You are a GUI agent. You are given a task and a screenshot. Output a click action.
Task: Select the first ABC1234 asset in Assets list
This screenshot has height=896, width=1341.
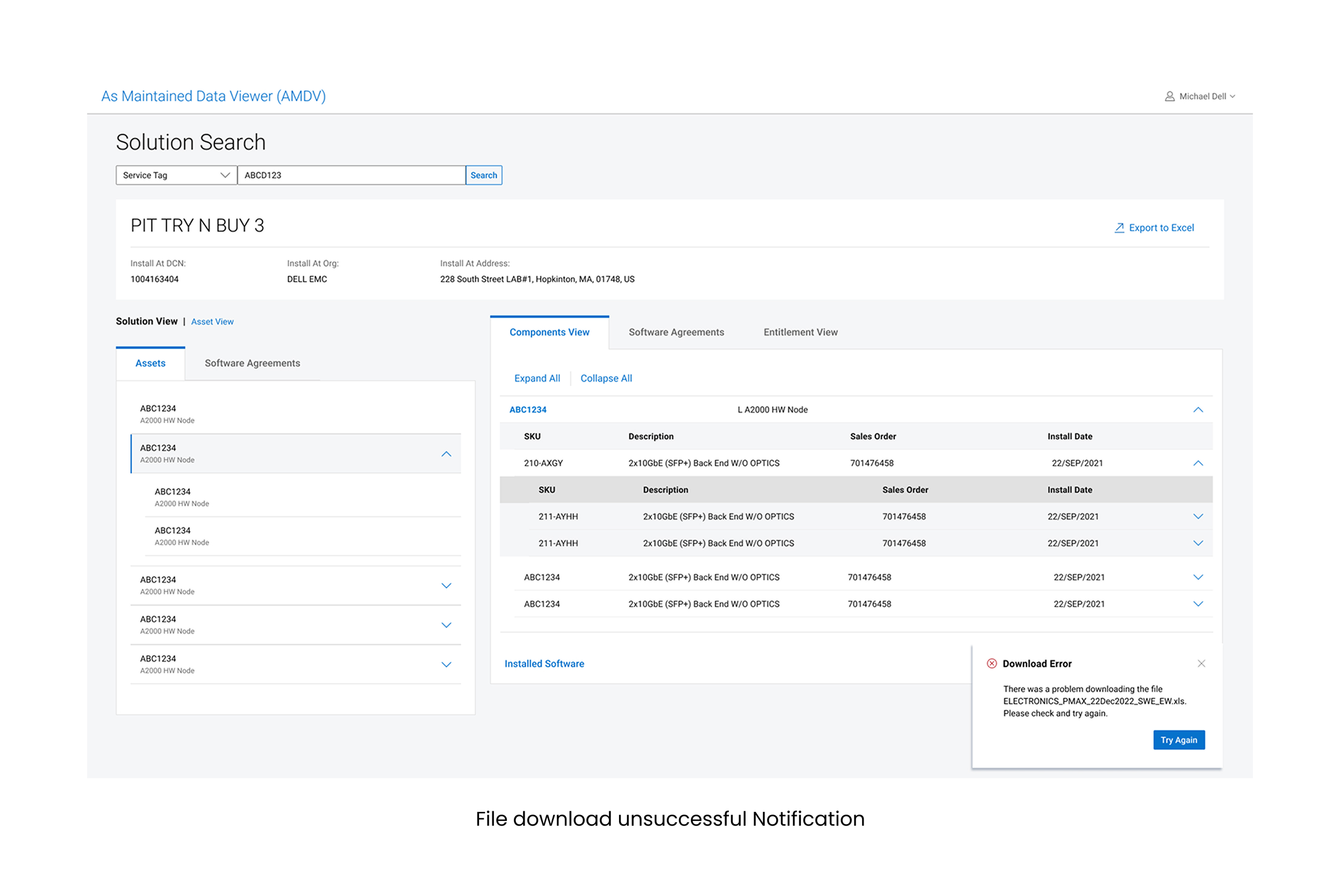coord(296,414)
